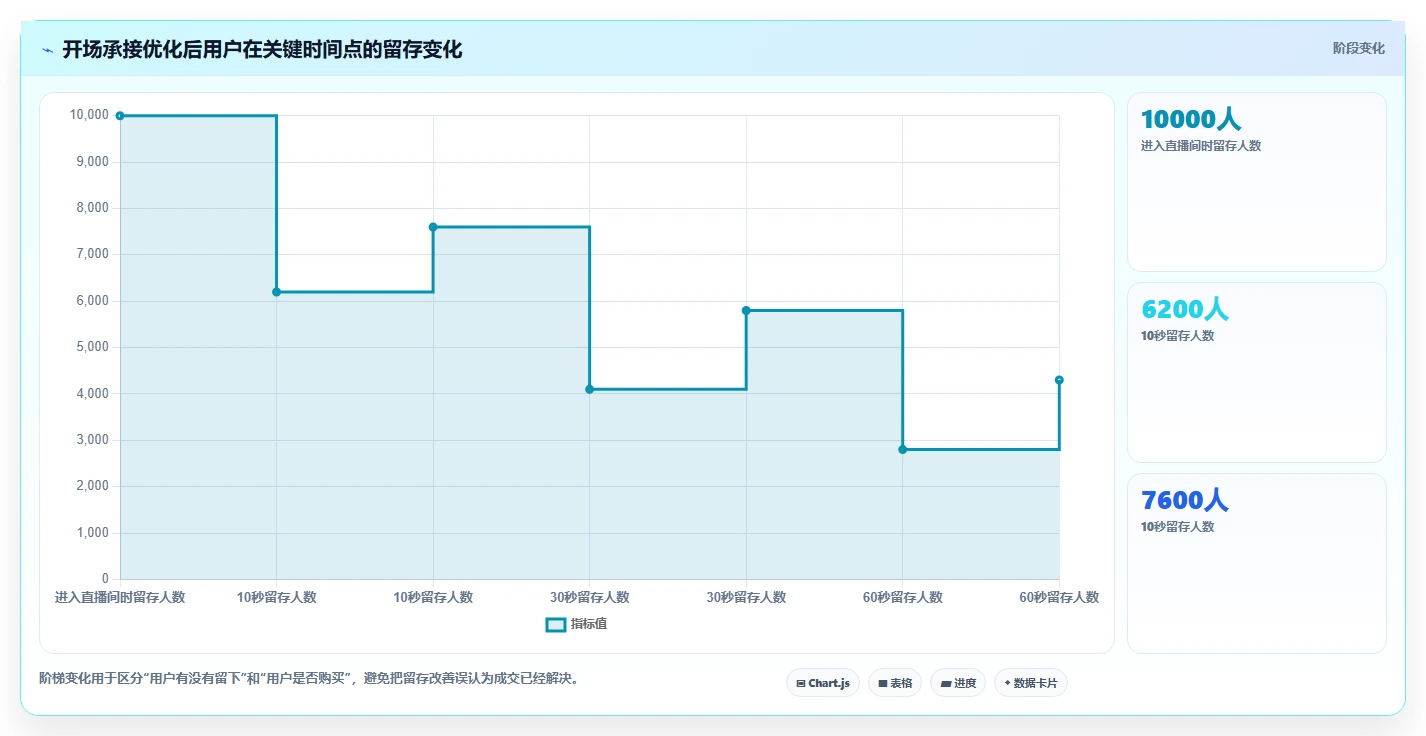The width and height of the screenshot is (1426, 736).
Task: Click the 10000人 card value
Action: 1191,119
